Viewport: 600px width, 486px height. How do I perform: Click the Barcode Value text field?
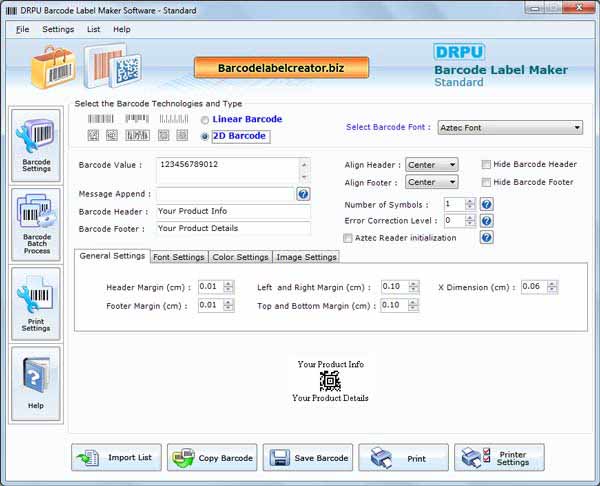click(x=228, y=171)
